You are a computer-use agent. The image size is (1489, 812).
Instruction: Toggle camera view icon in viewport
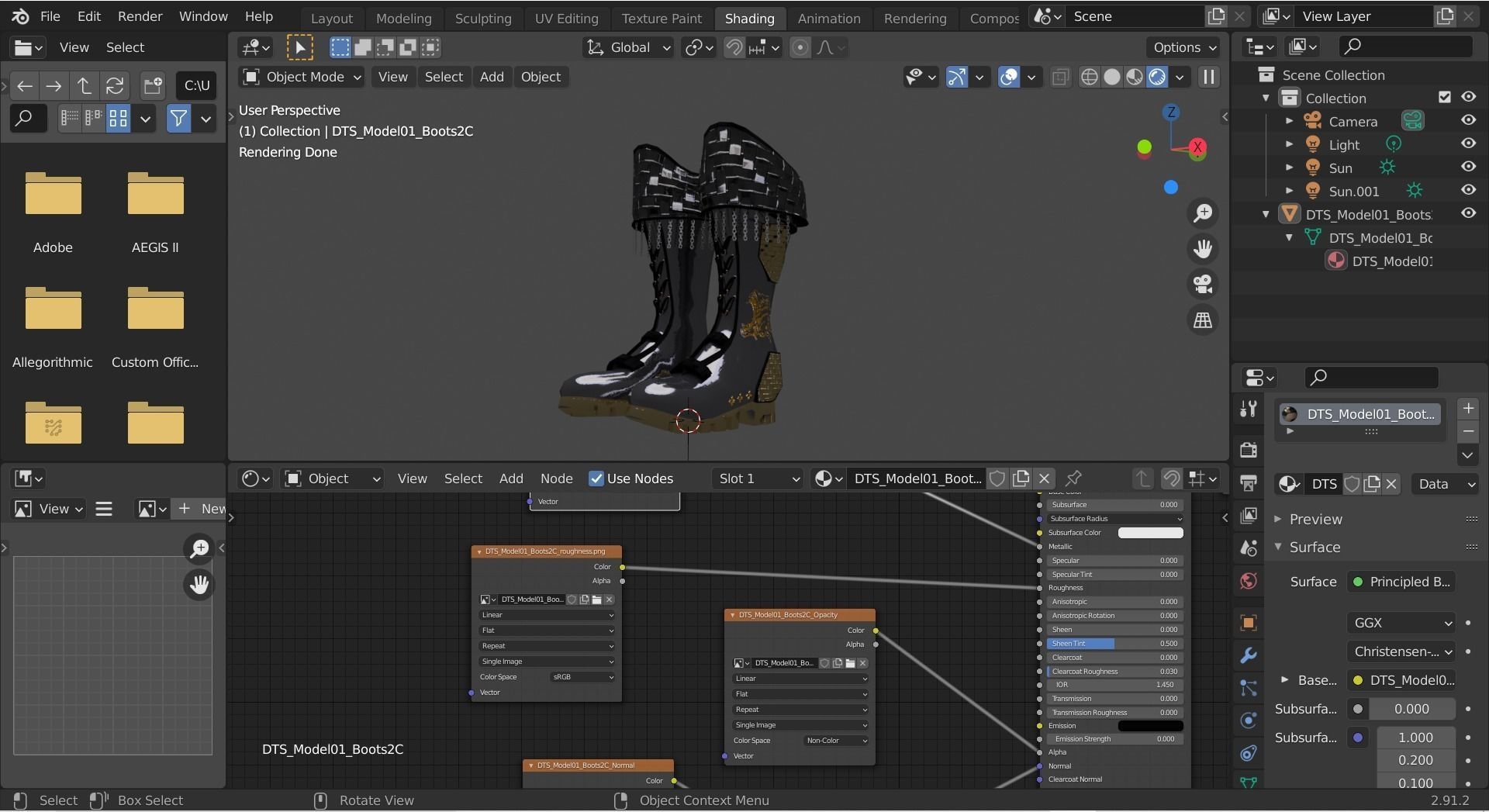click(x=1203, y=285)
